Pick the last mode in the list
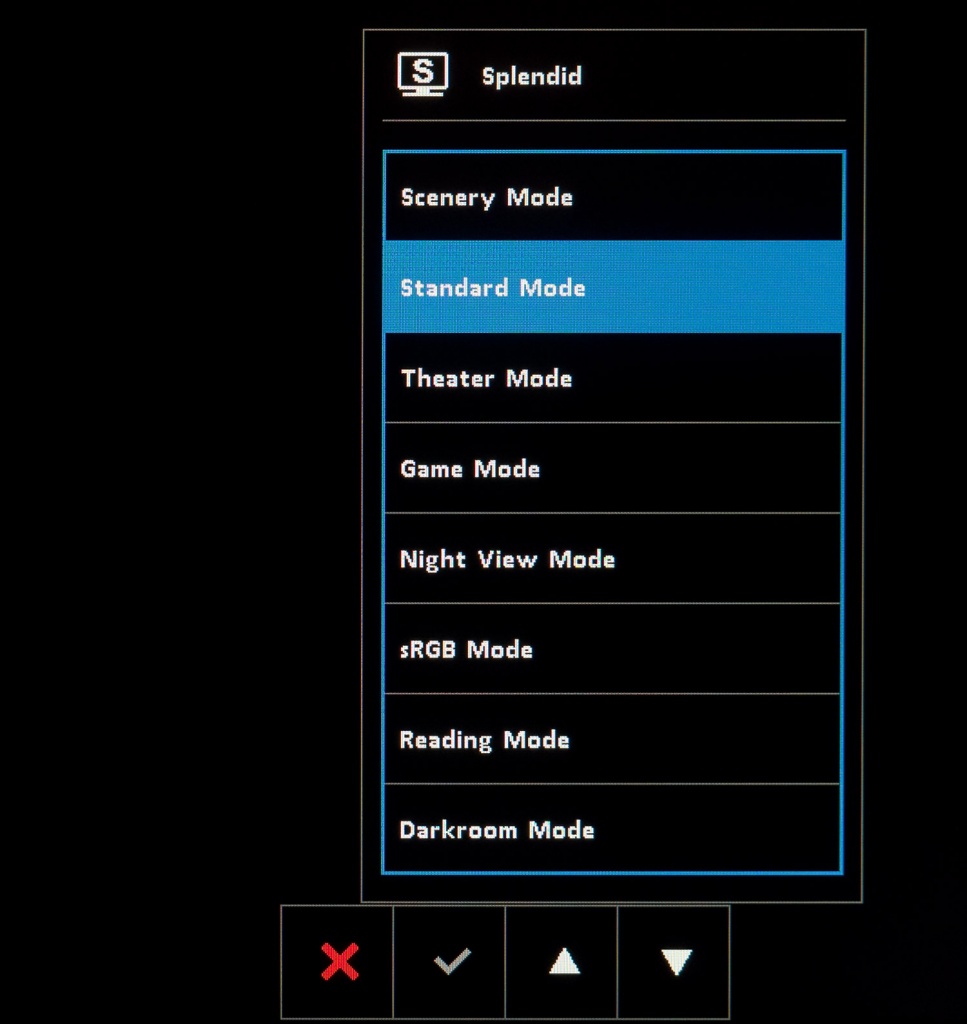Image resolution: width=967 pixels, height=1024 pixels. pos(613,829)
